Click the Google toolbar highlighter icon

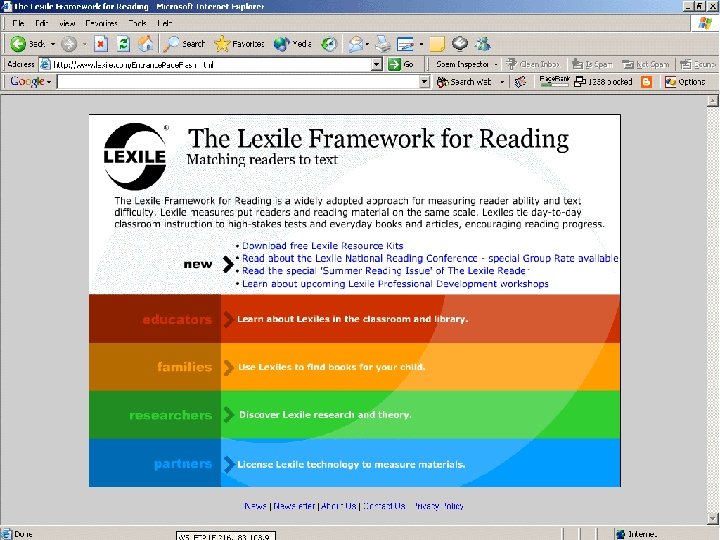[520, 82]
